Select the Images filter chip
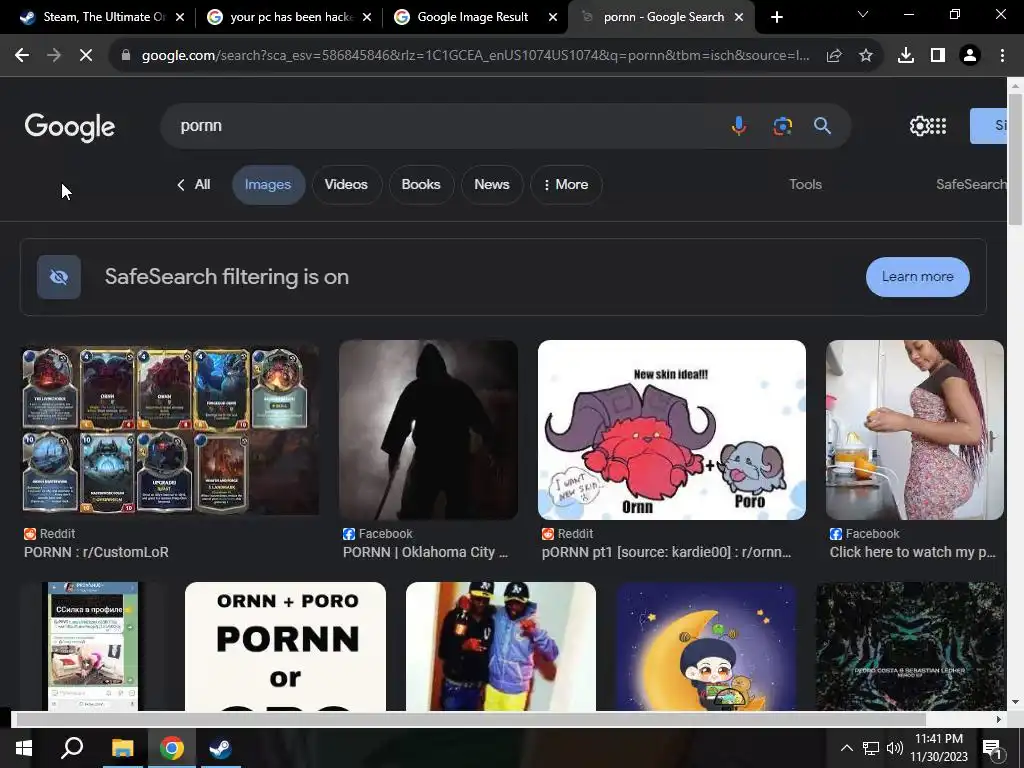 click(x=268, y=185)
